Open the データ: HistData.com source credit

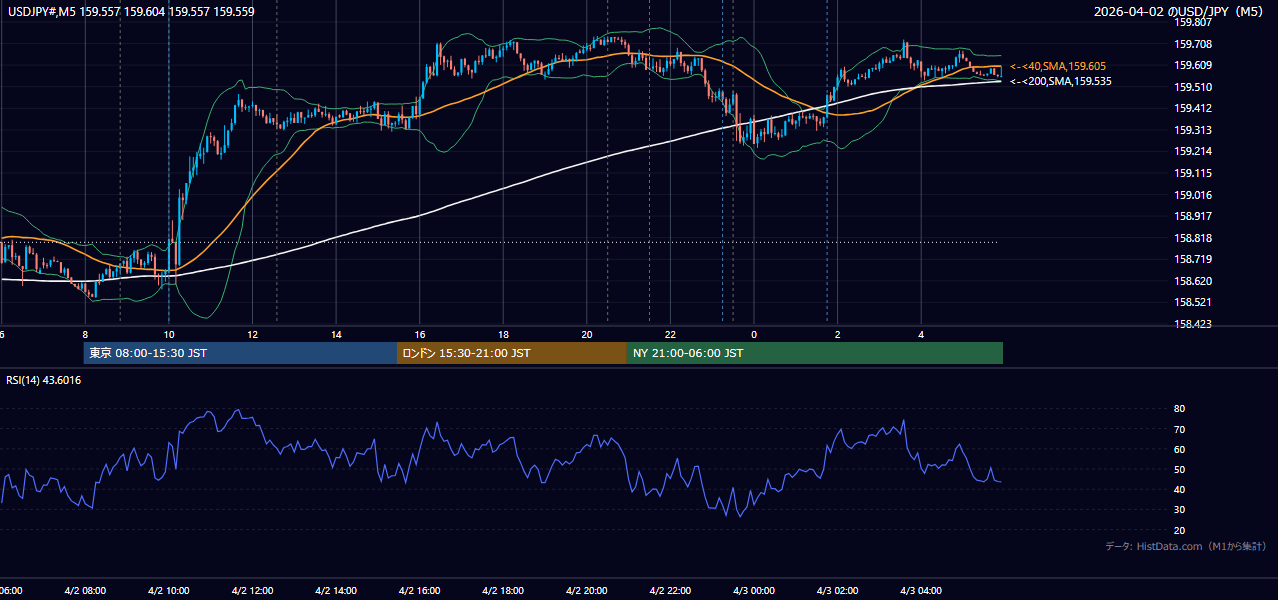click(x=1186, y=547)
